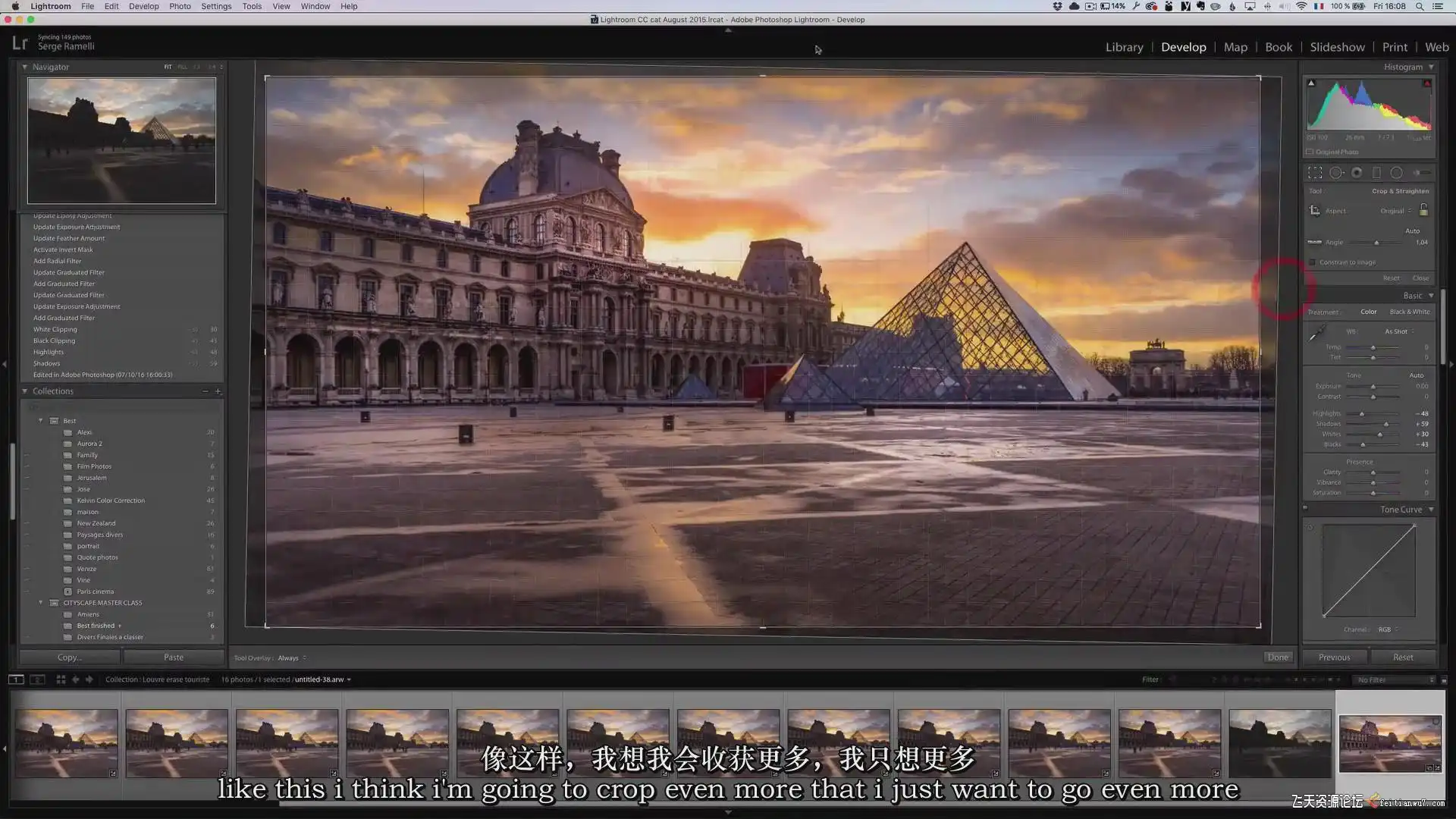Choose the Graduated Filter tool
1456x819 pixels.
point(1376,173)
